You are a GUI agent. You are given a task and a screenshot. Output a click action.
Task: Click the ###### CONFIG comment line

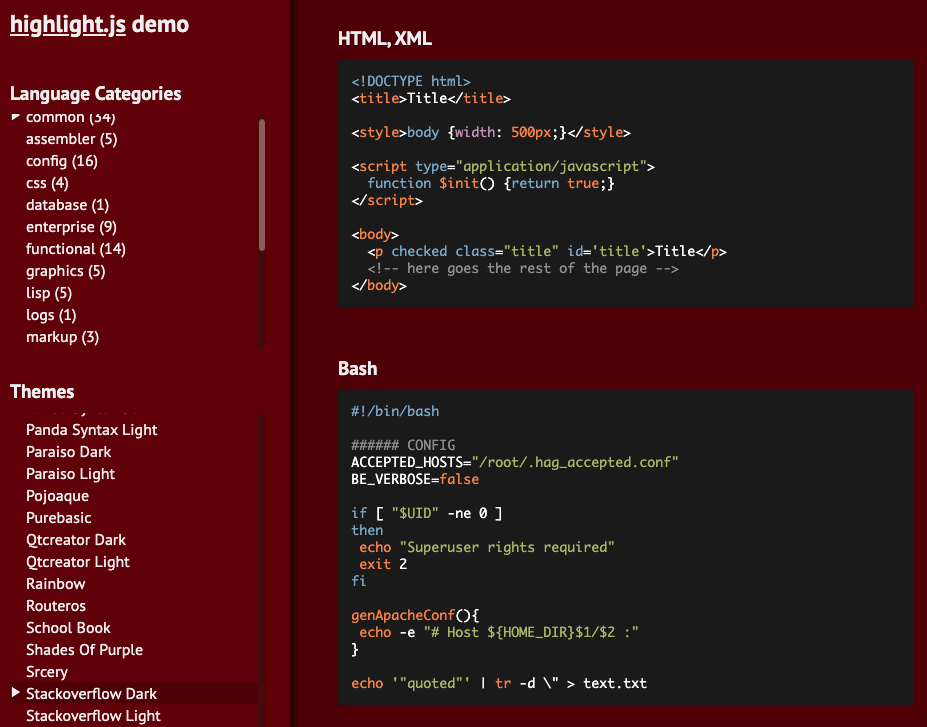403,445
